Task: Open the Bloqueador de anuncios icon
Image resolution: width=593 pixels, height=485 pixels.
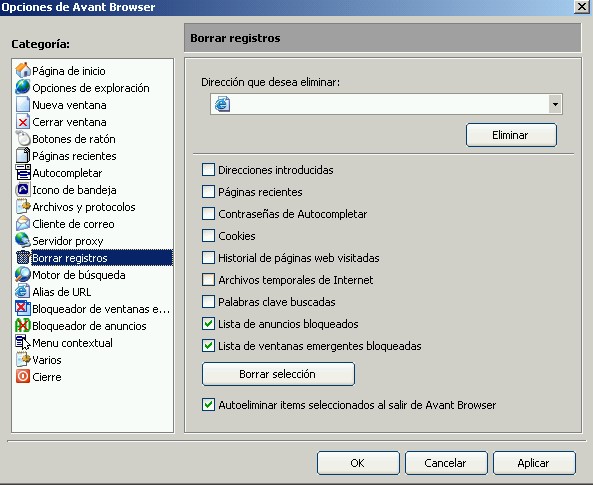Action: [23, 326]
